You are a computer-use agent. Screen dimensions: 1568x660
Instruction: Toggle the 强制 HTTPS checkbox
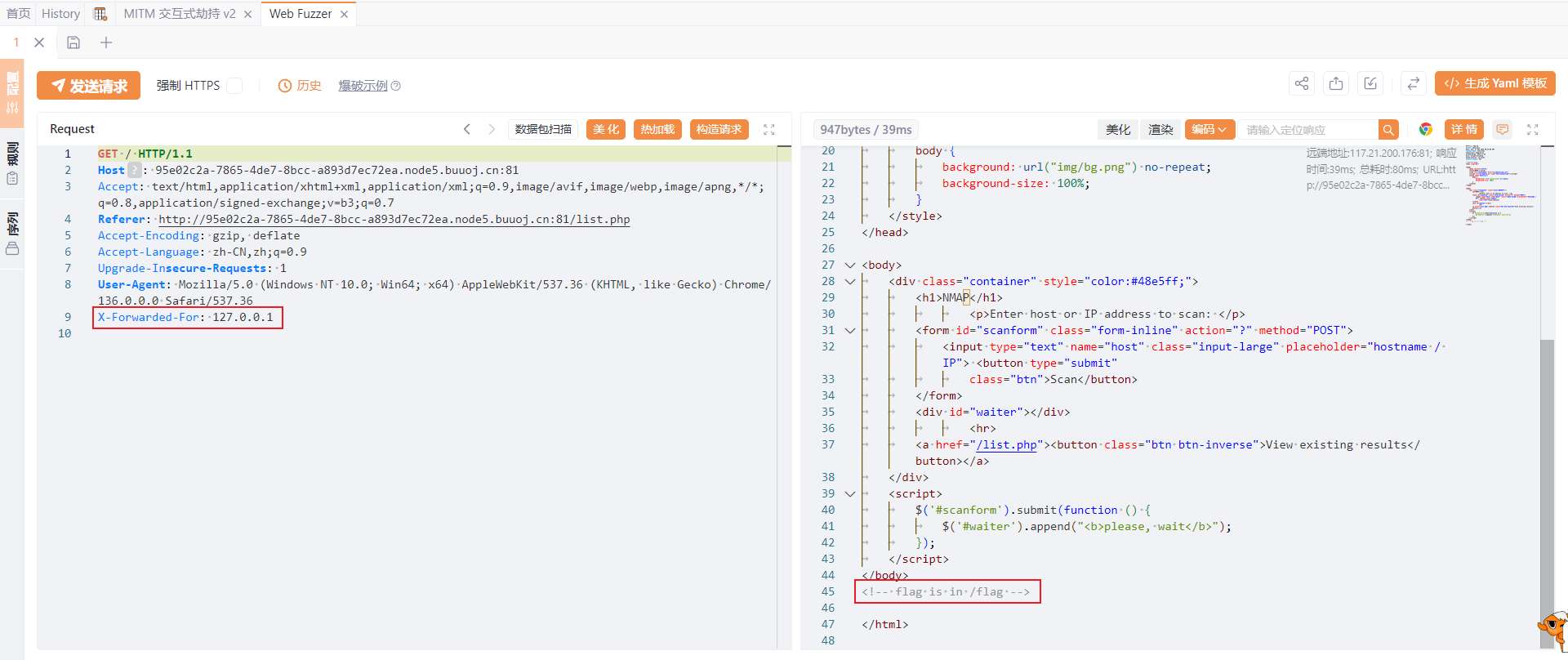tap(234, 85)
